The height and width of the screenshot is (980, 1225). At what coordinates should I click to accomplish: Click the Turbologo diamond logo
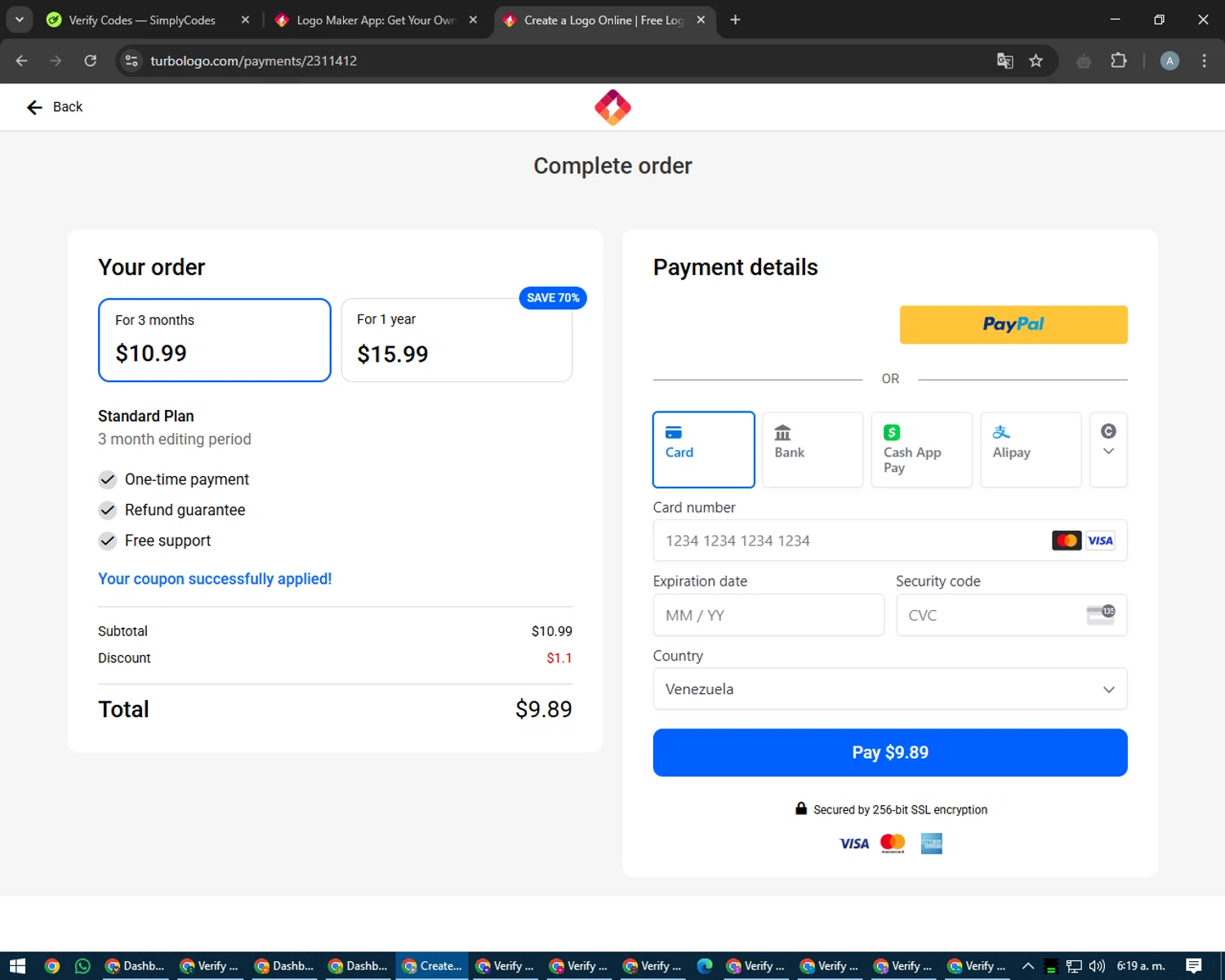point(612,108)
